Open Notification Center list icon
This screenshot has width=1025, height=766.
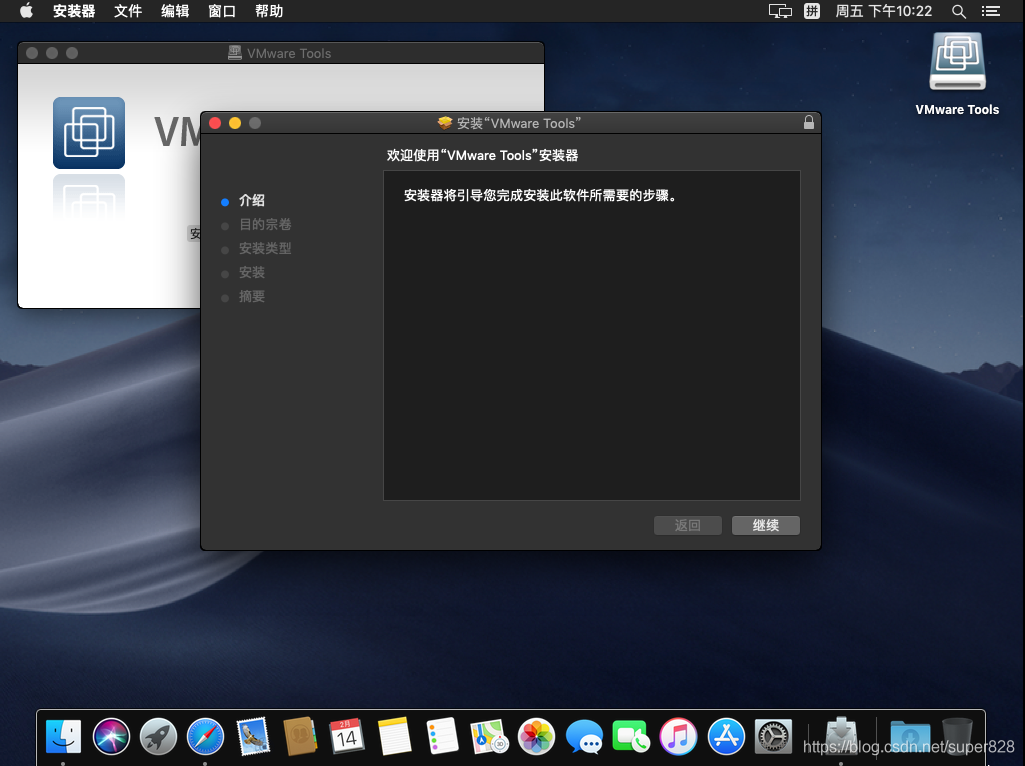(x=991, y=11)
